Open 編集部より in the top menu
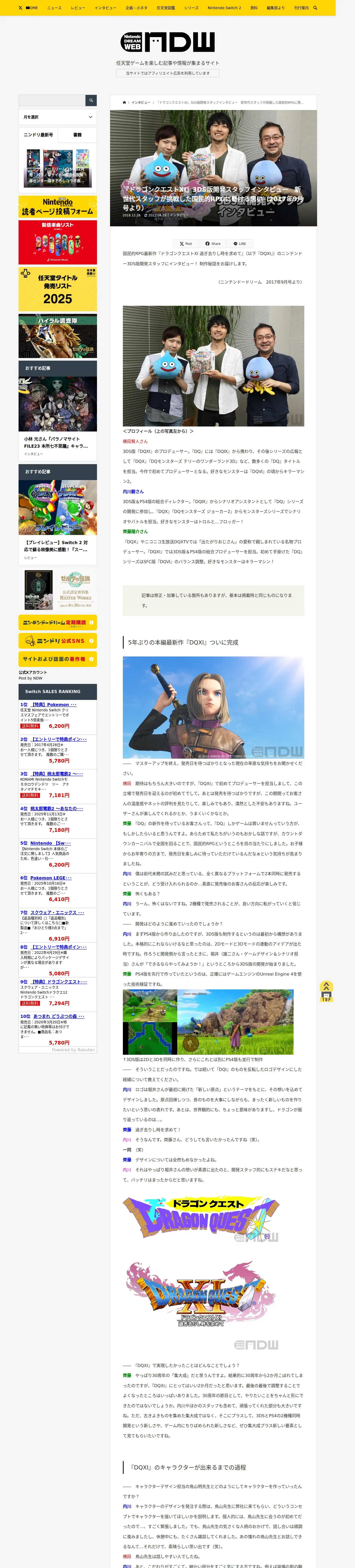Screen dimensions: 355x1568 275,8
